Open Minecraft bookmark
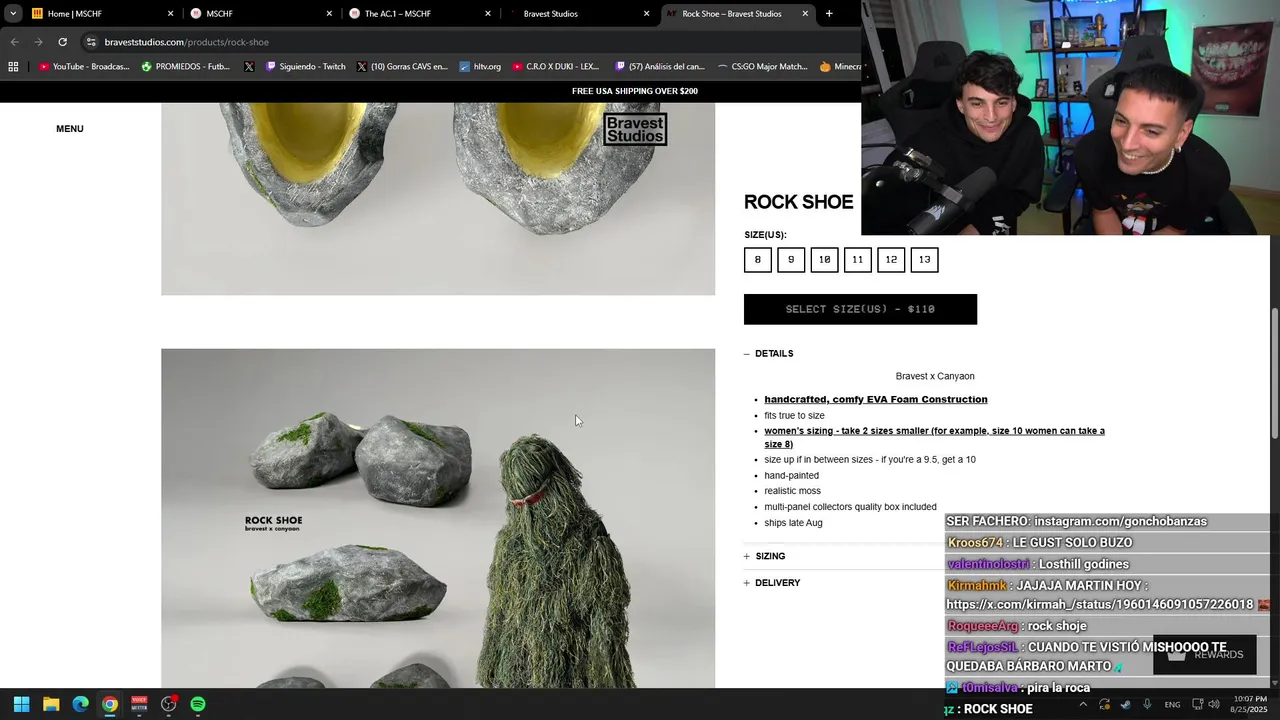Screen dimensions: 1280x720 pyautogui.click(x=840, y=67)
